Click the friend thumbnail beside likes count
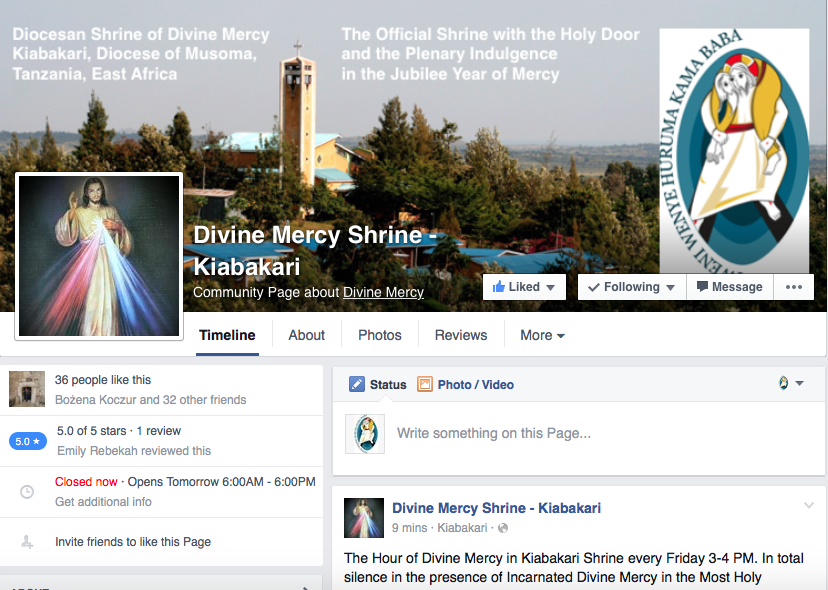This screenshot has width=828, height=590. pyautogui.click(x=27, y=389)
